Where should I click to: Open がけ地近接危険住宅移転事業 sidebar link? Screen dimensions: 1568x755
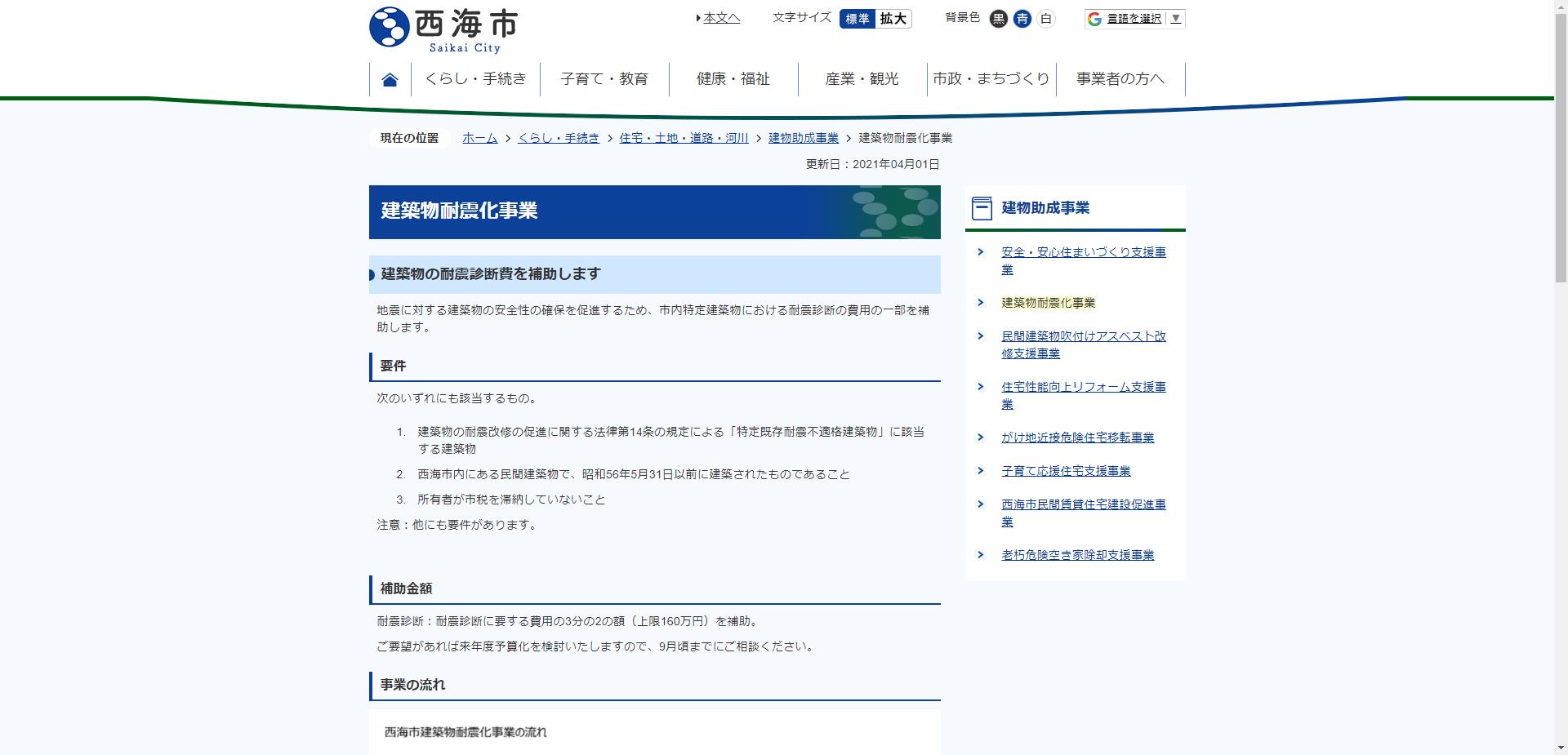point(1077,437)
